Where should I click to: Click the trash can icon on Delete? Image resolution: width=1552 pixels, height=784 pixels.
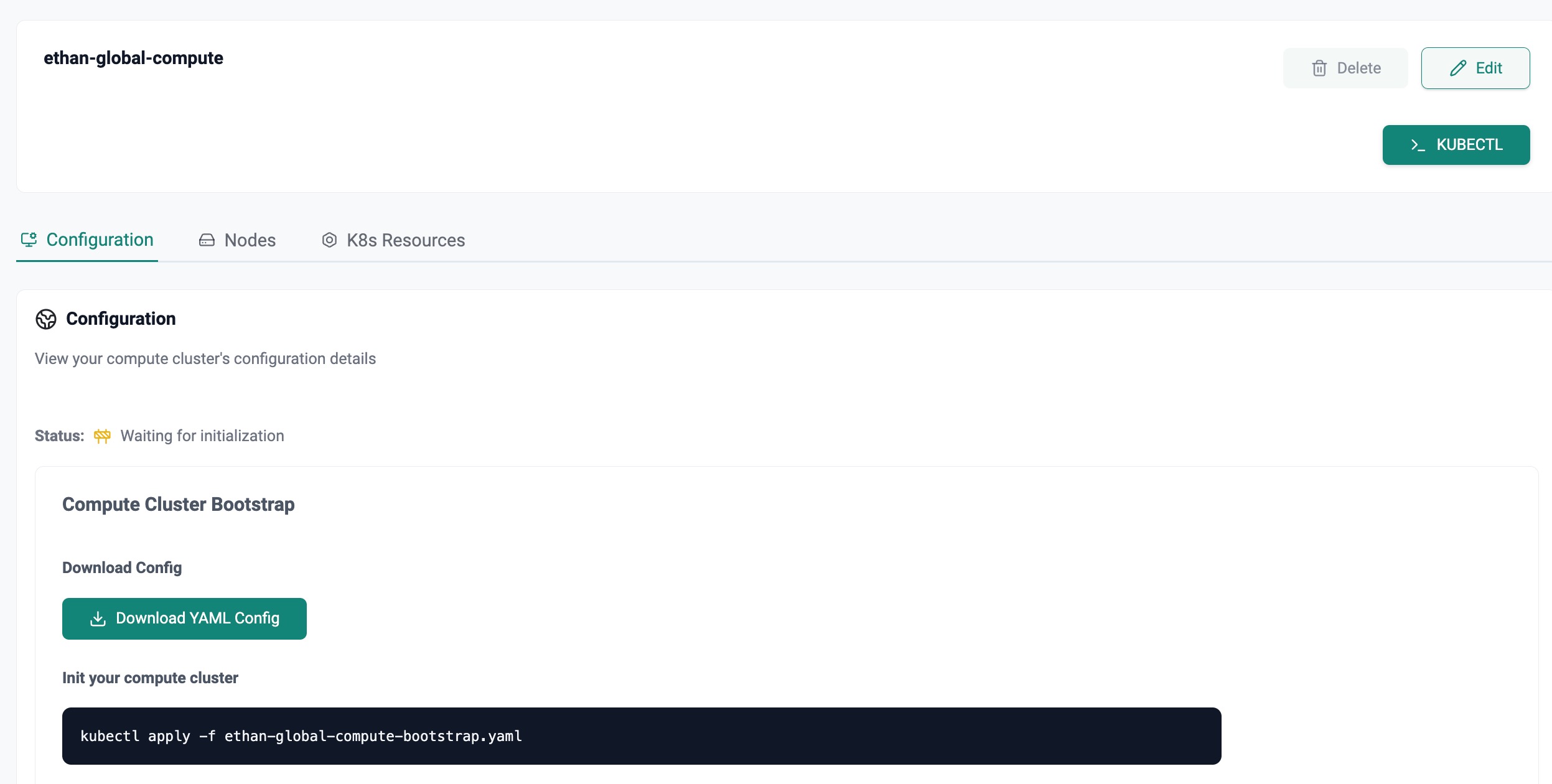(1319, 68)
